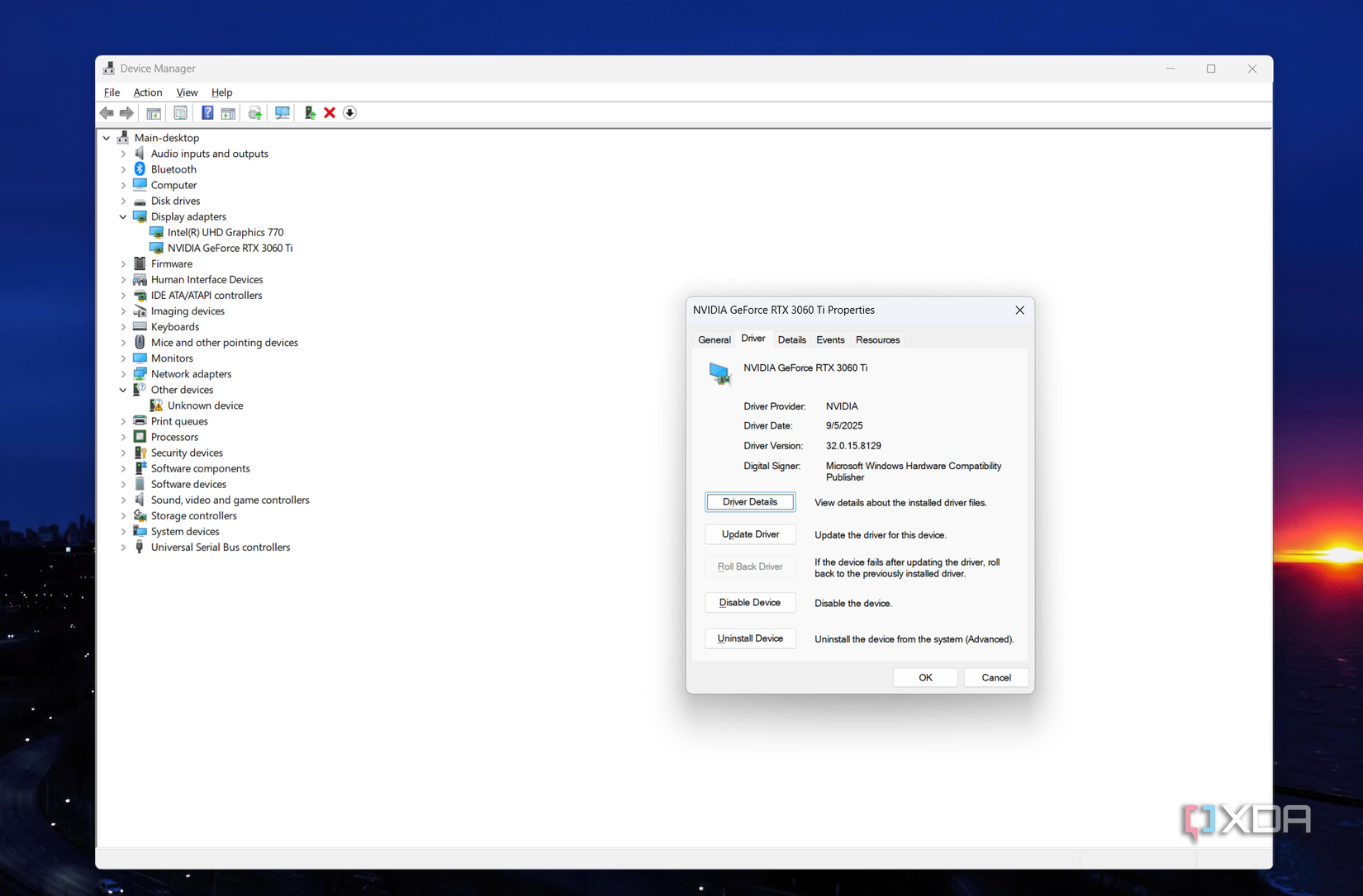
Task: Select Intel(R) UHD Graphics 770 entry
Action: 225,233
